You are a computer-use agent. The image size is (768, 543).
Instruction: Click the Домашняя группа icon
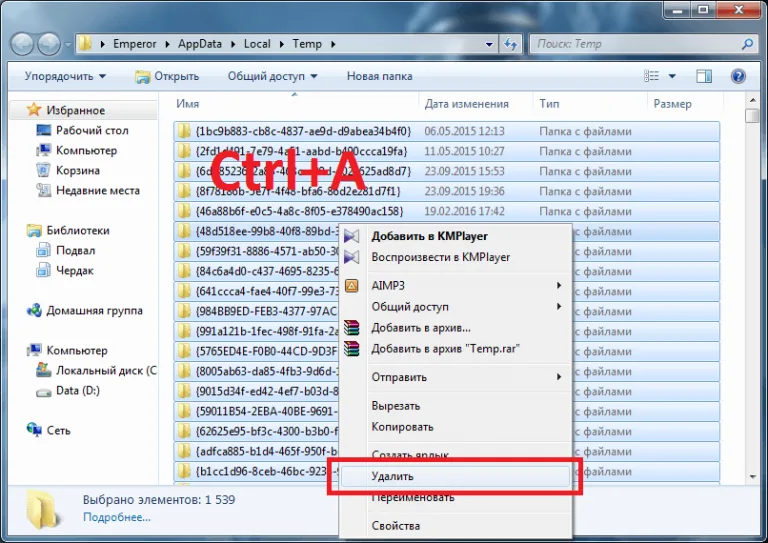point(34,310)
